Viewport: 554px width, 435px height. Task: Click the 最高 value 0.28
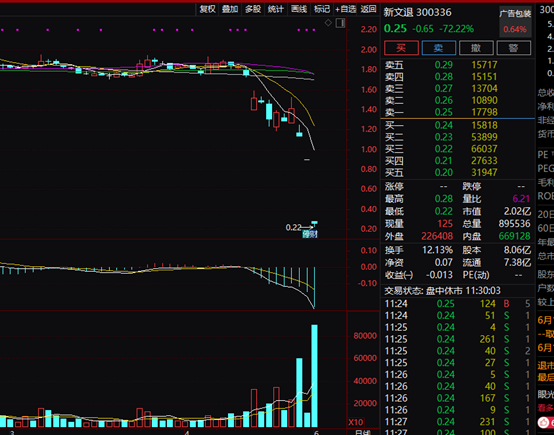click(x=443, y=199)
